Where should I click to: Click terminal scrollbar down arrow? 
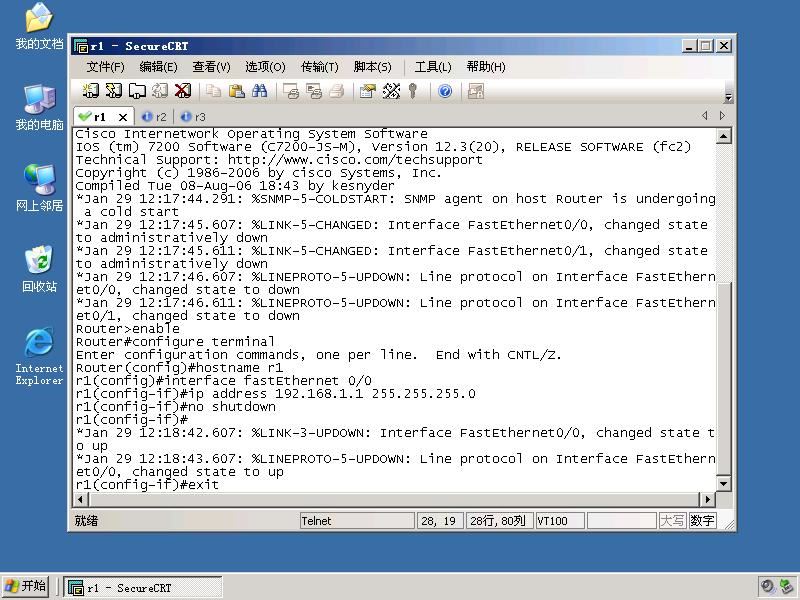723,483
